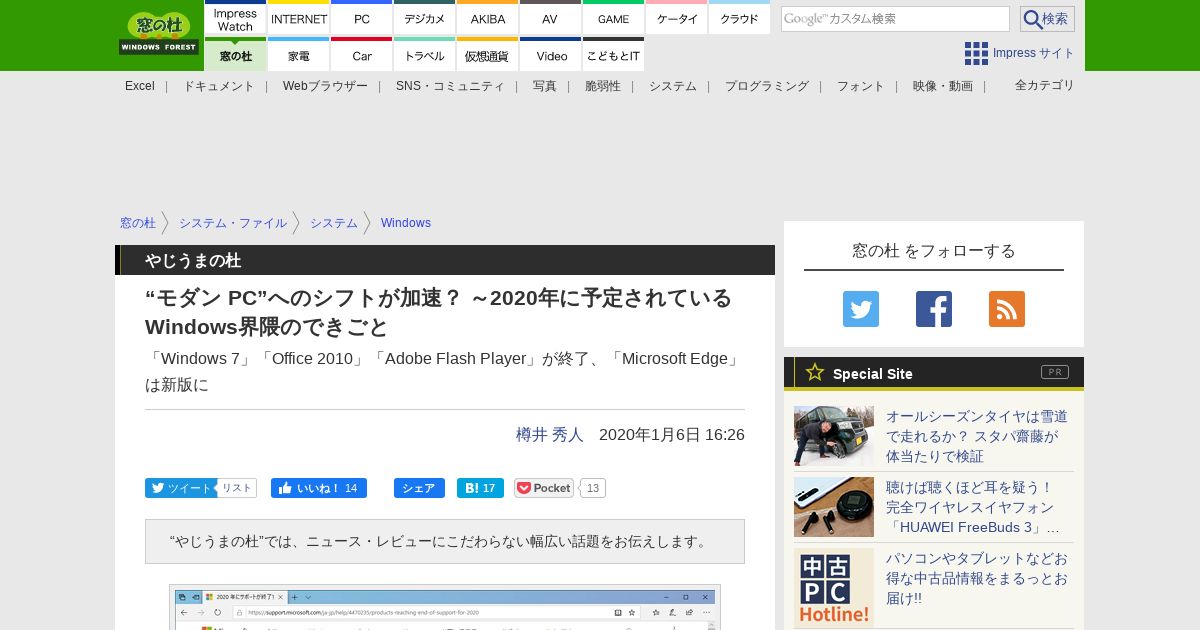1200x630 pixels.
Task: Click the PR badge in Special Site
Action: [x=1055, y=372]
